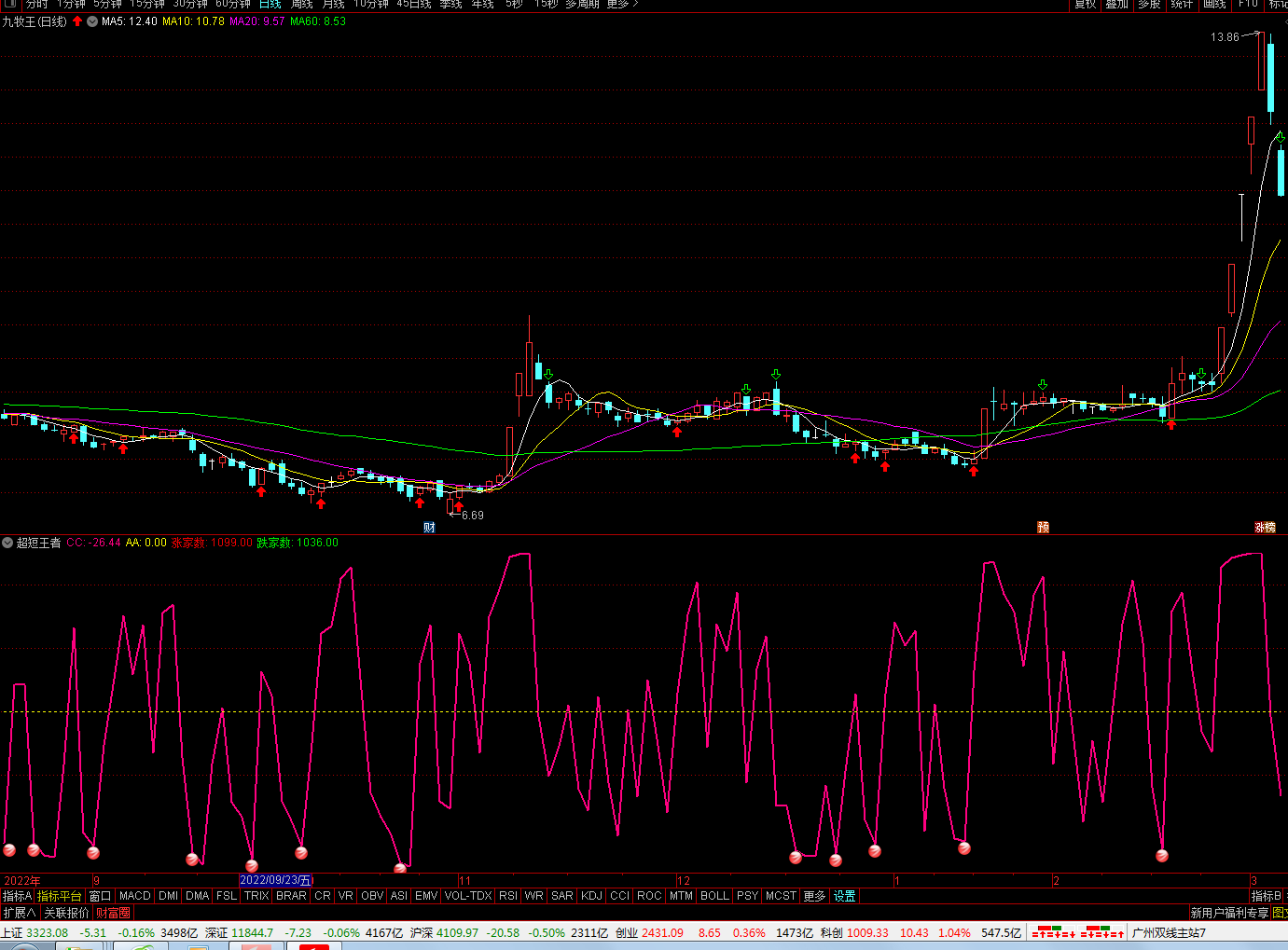The width and height of the screenshot is (1288, 950).
Task: Open the 画线 drawing tools
Action: coord(1214,4)
